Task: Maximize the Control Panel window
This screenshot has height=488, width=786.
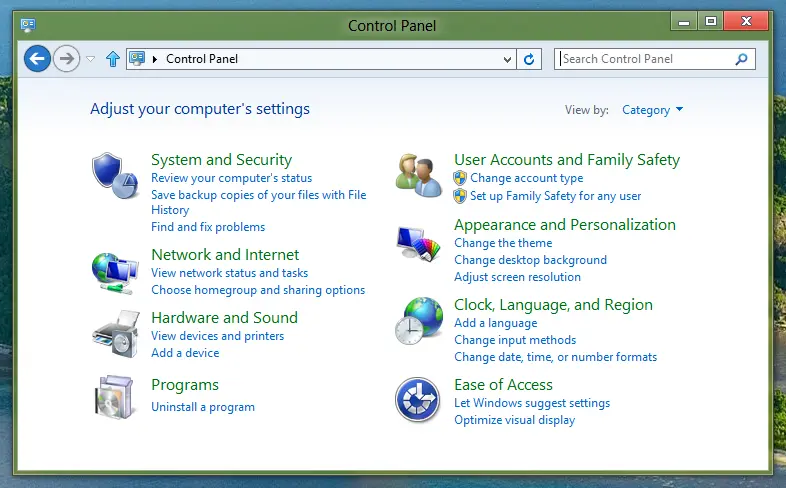Action: click(710, 21)
